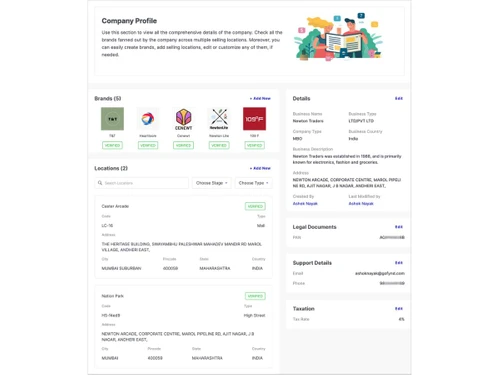
Task: Select the LC-16 location code
Action: coord(107,226)
